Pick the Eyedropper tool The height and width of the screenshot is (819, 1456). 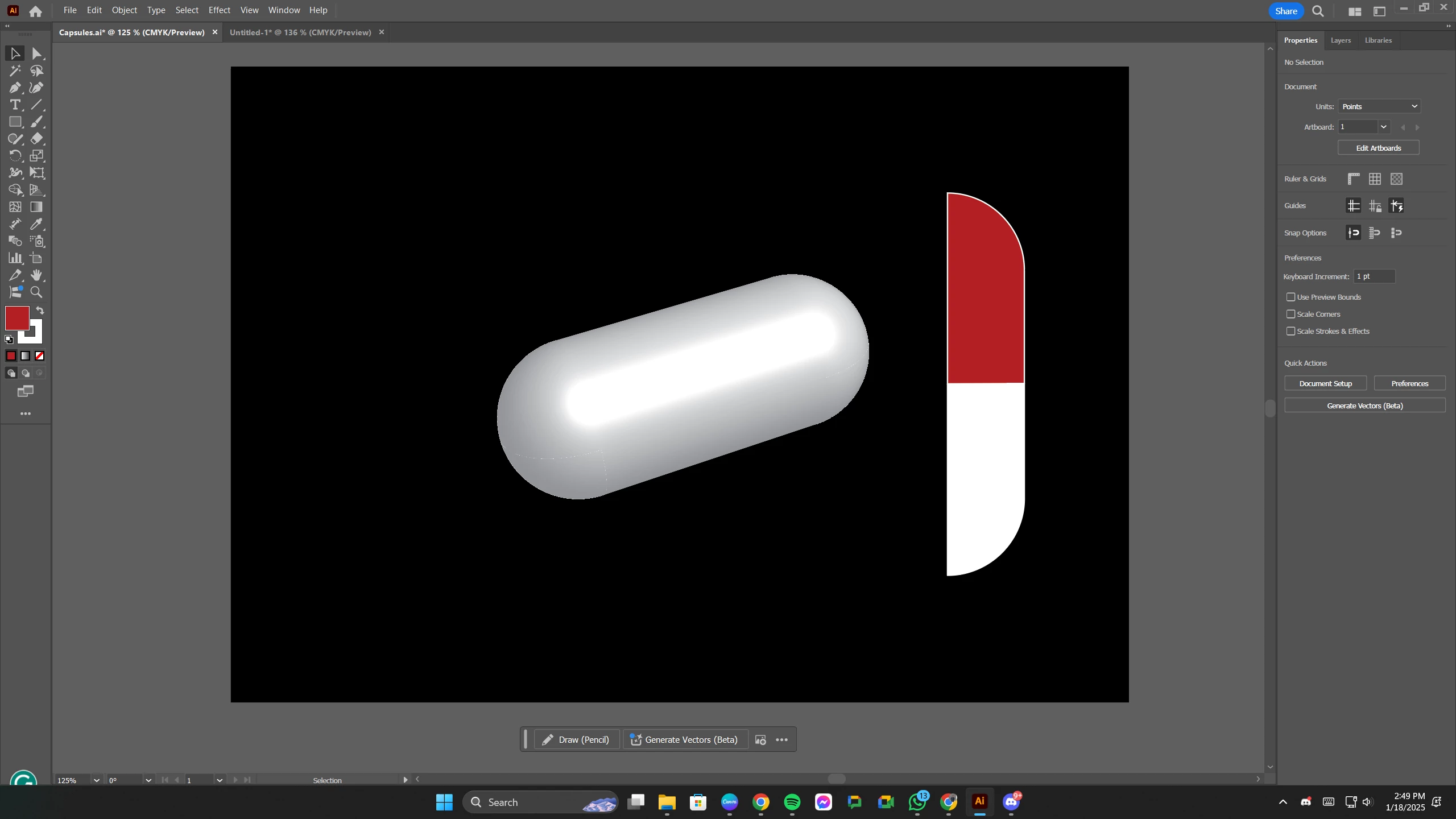37,224
